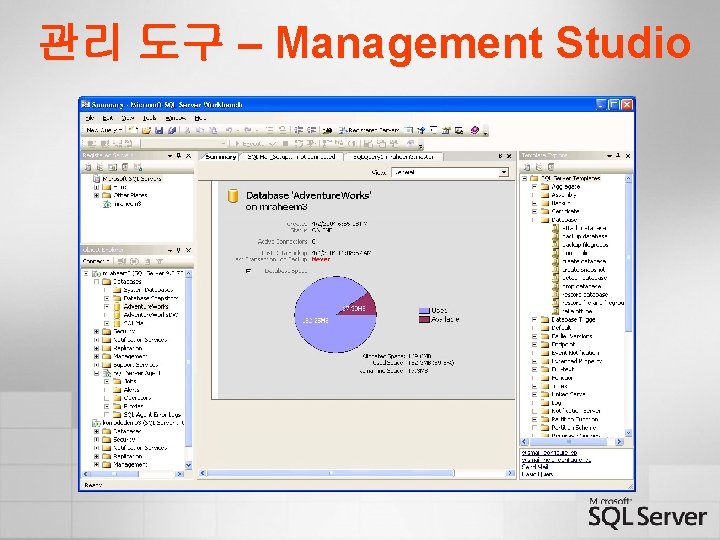
Task: Select Analysis Services icon in Registered Servers
Action: pos(100,167)
